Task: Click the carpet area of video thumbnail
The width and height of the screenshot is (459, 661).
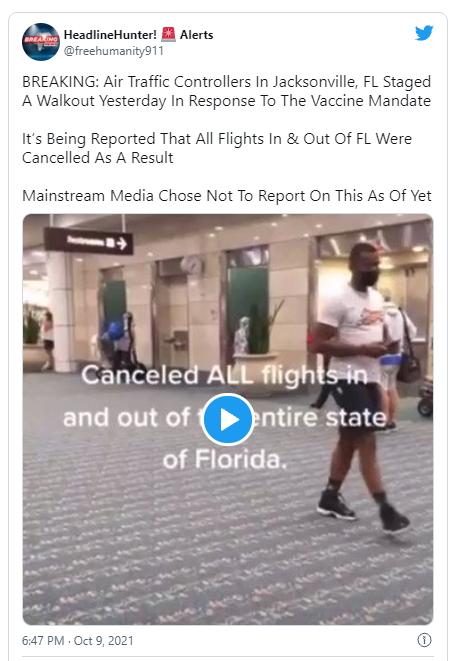Action: (169, 548)
